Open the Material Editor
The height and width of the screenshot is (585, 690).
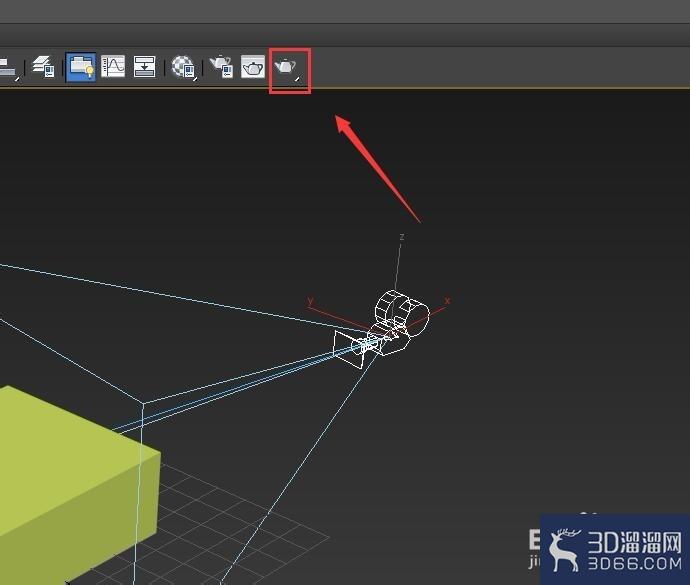pyautogui.click(x=183, y=67)
